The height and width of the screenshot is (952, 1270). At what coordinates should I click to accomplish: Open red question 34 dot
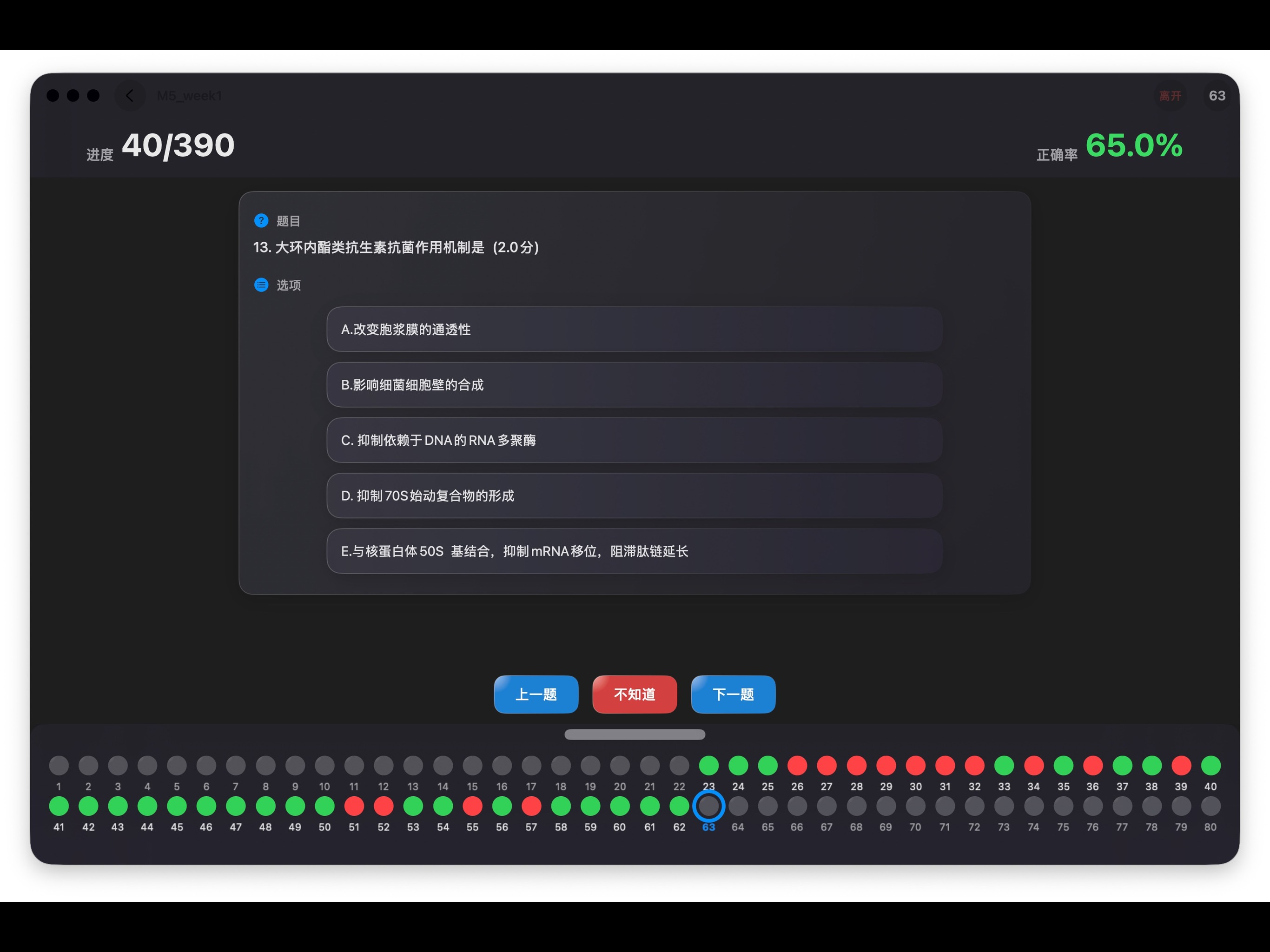tap(1034, 766)
